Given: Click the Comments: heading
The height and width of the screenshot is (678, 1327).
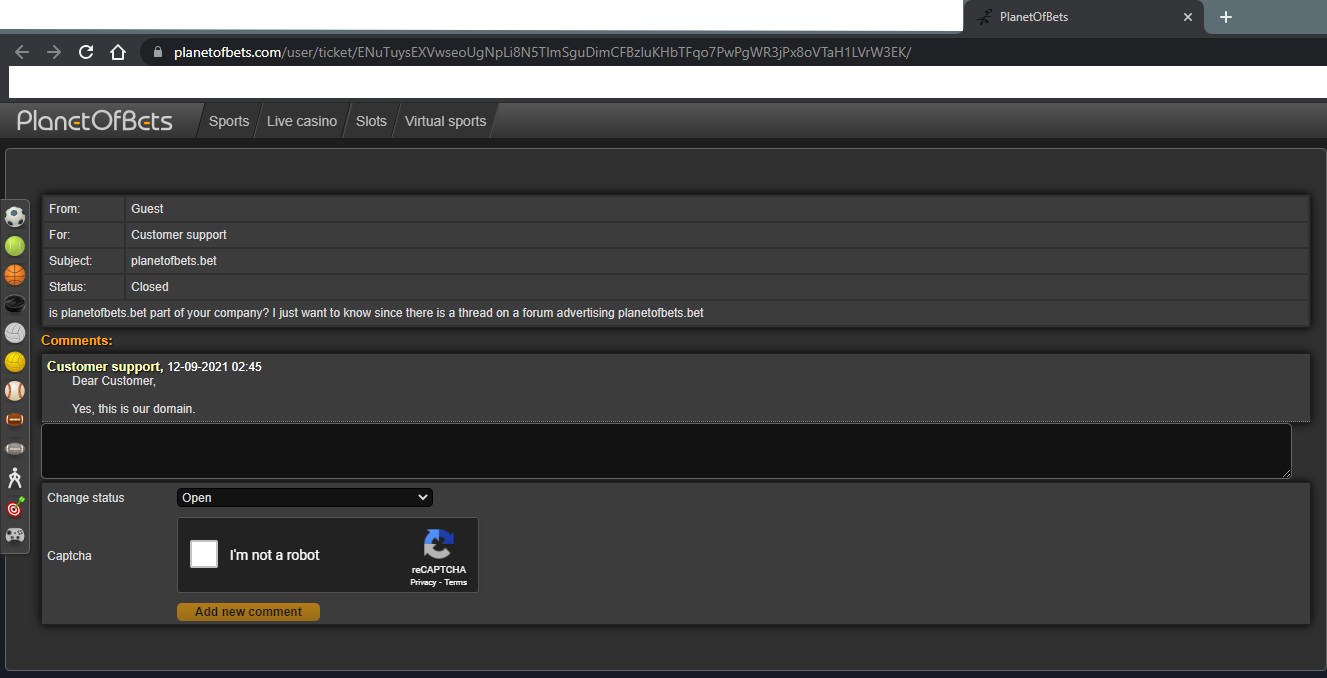Looking at the screenshot, I should (x=77, y=341).
